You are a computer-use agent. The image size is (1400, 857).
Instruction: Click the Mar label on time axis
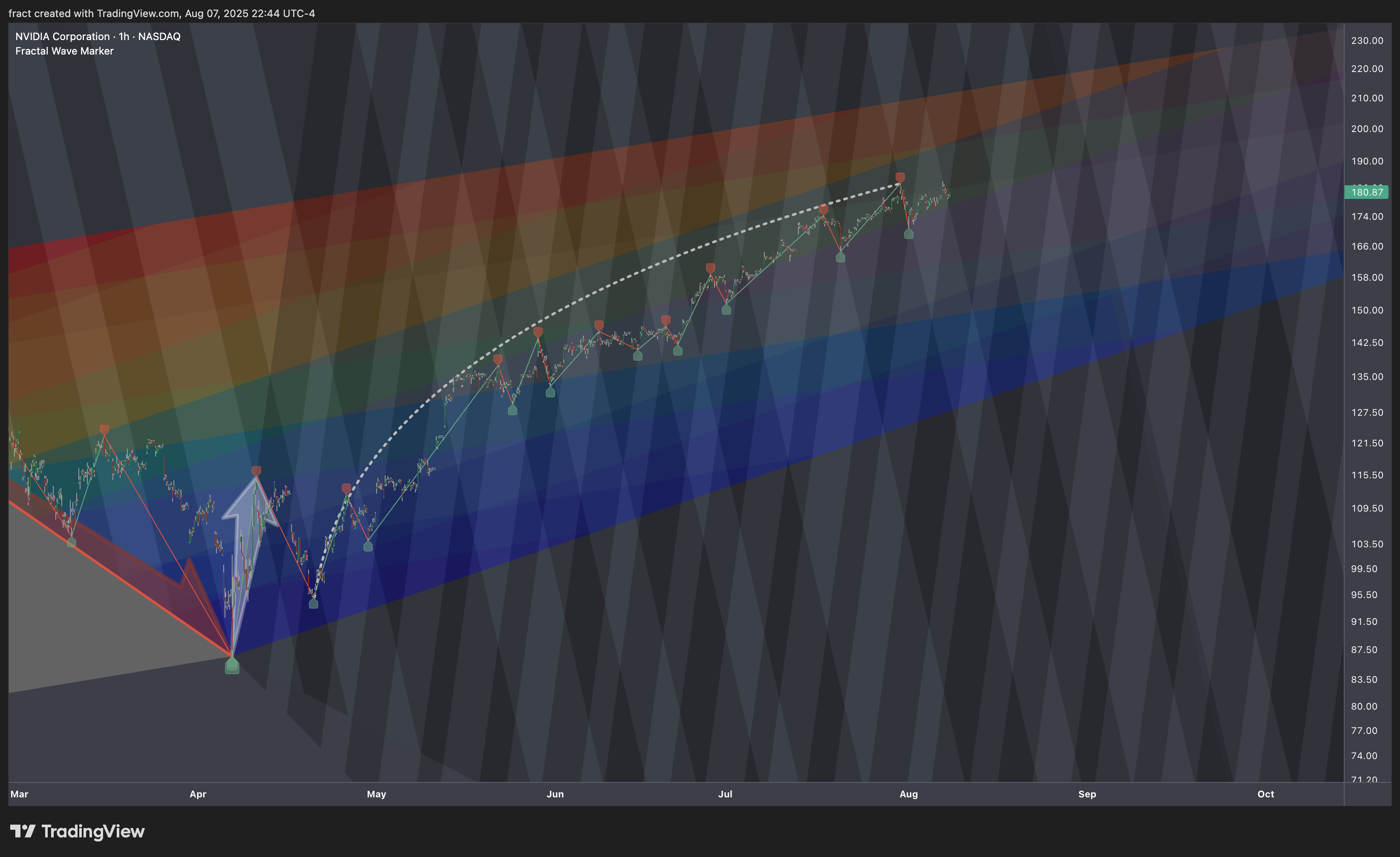coord(19,794)
